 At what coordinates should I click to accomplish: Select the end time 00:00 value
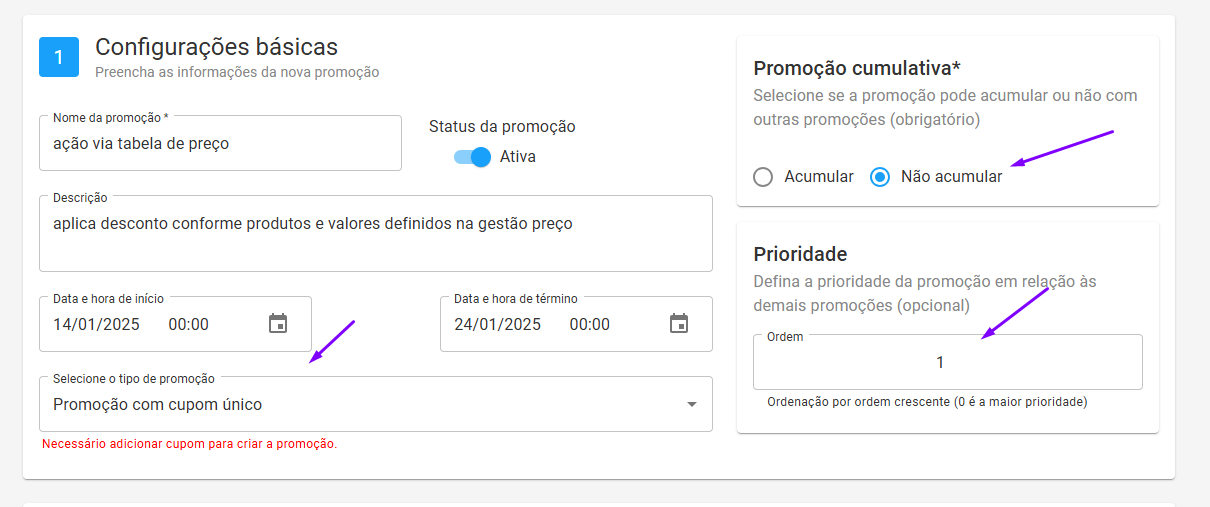coord(589,324)
